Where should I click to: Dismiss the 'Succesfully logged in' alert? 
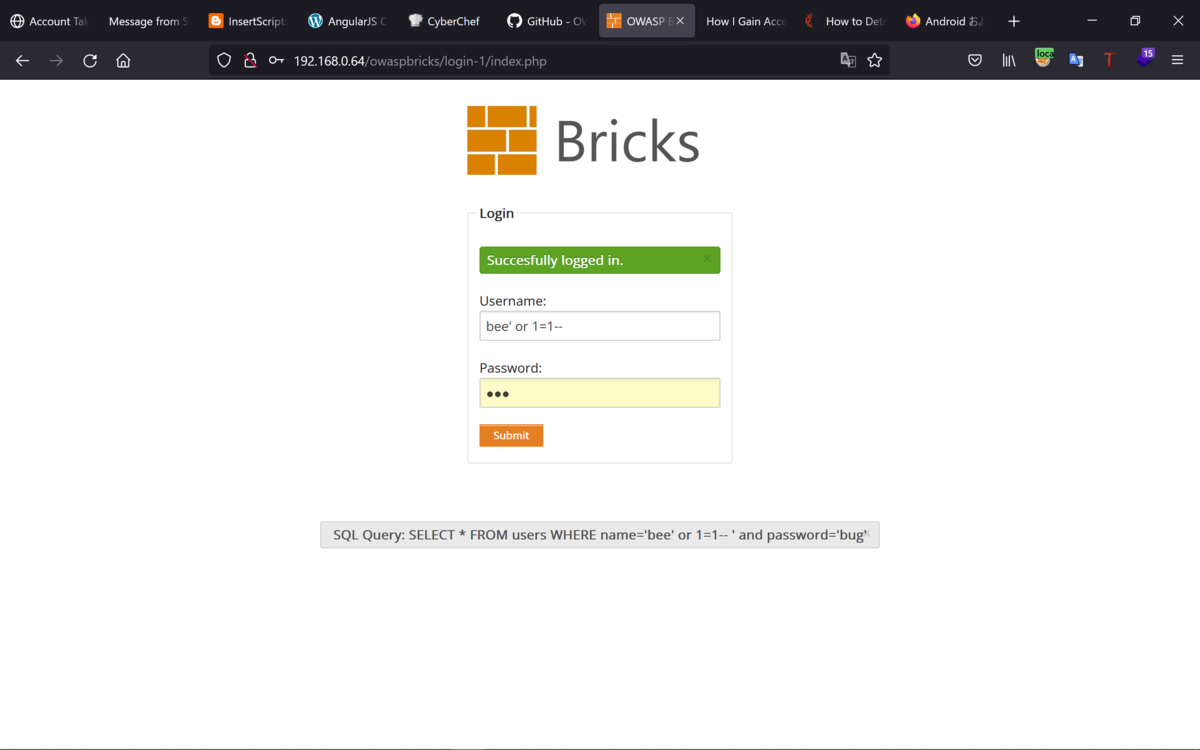[x=707, y=259]
